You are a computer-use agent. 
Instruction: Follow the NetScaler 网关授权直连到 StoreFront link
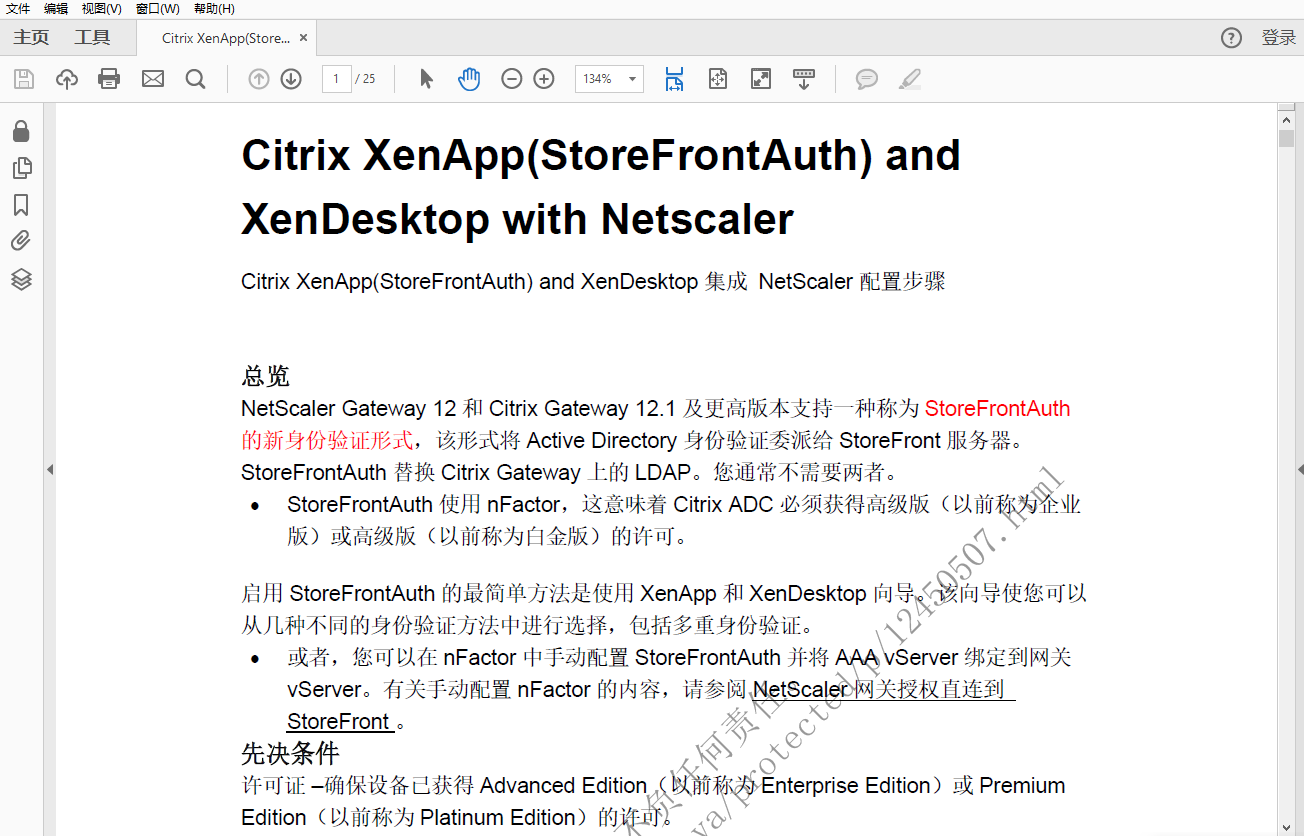(x=650, y=705)
